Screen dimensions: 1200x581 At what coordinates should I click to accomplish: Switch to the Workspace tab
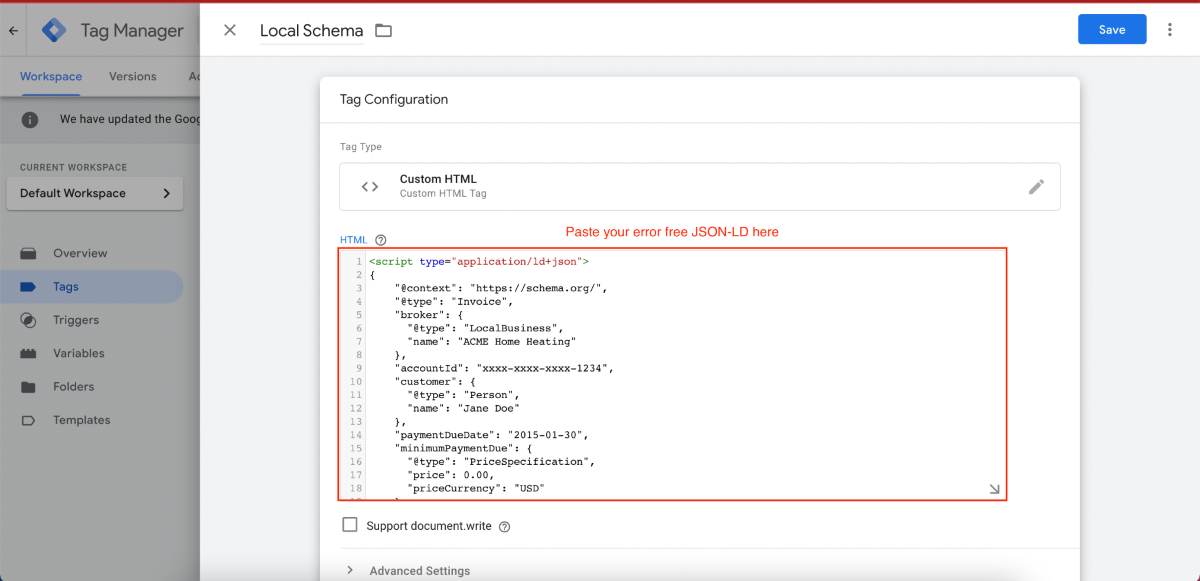point(51,76)
